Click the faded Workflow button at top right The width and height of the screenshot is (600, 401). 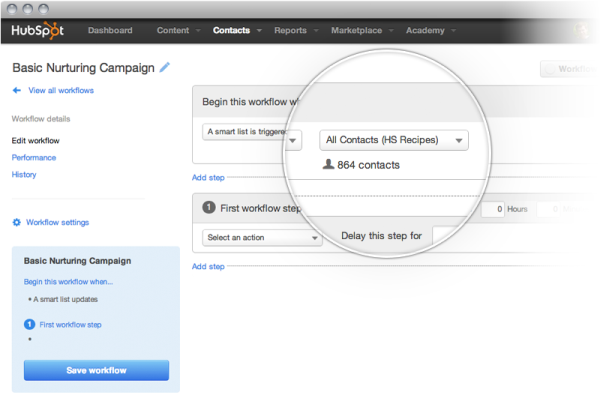click(569, 69)
